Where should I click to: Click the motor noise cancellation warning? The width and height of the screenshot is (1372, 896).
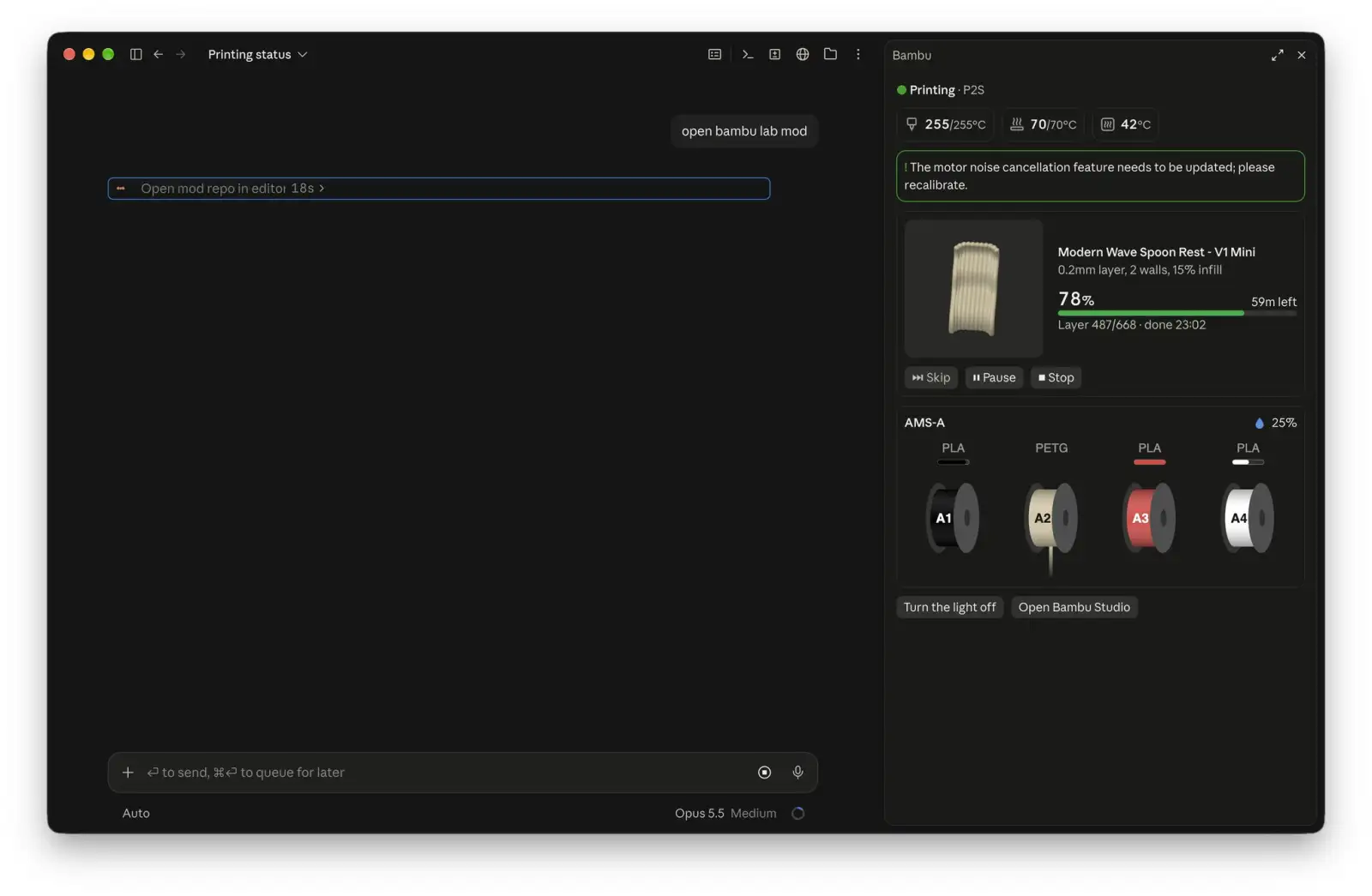coord(1100,176)
